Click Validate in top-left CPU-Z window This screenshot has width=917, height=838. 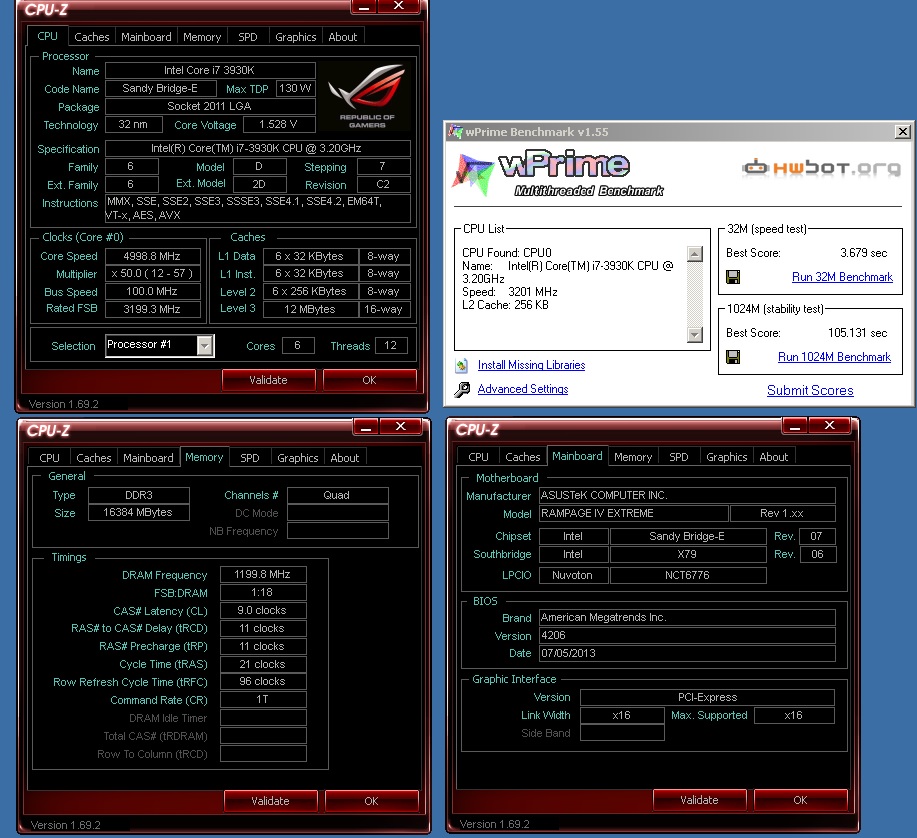pos(268,380)
